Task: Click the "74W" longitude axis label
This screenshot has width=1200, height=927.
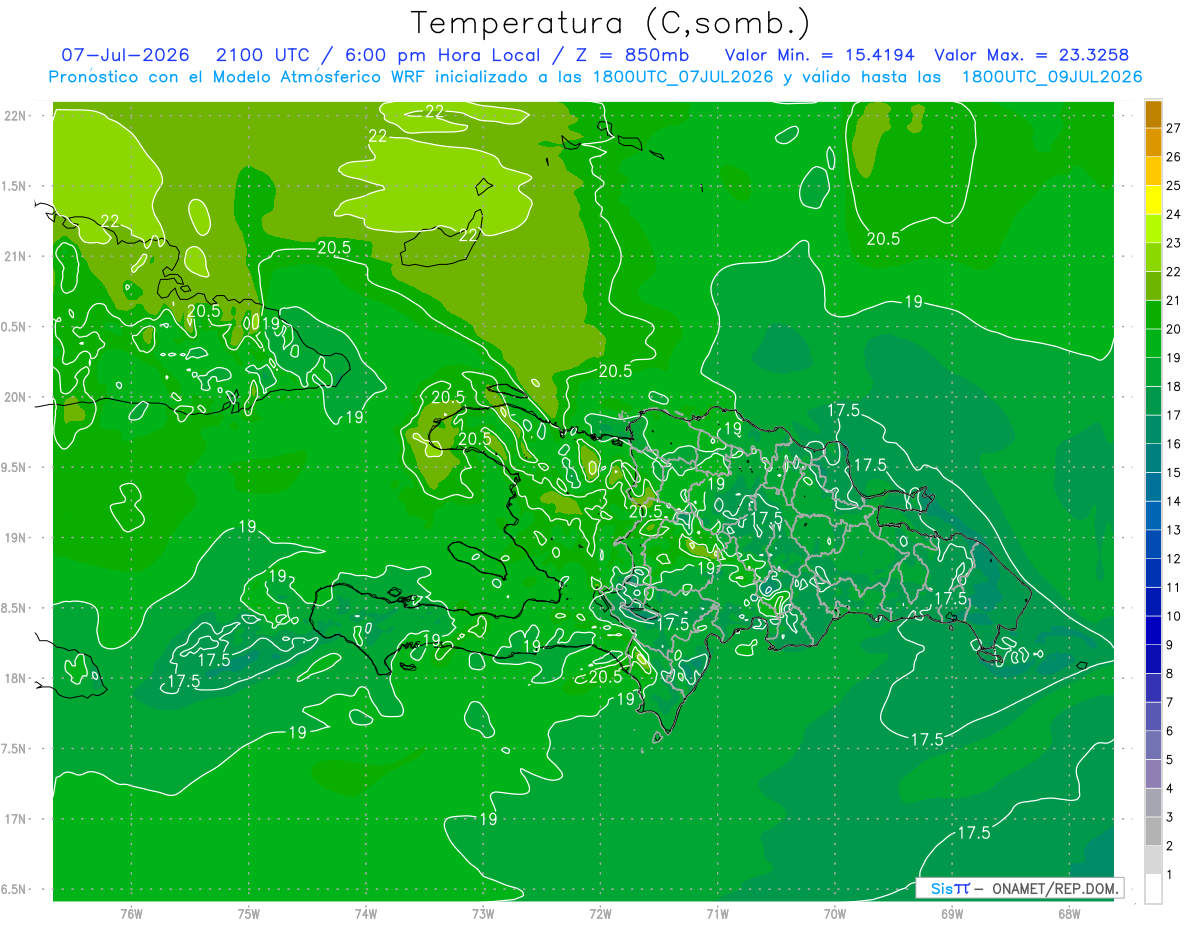Action: coord(365,913)
